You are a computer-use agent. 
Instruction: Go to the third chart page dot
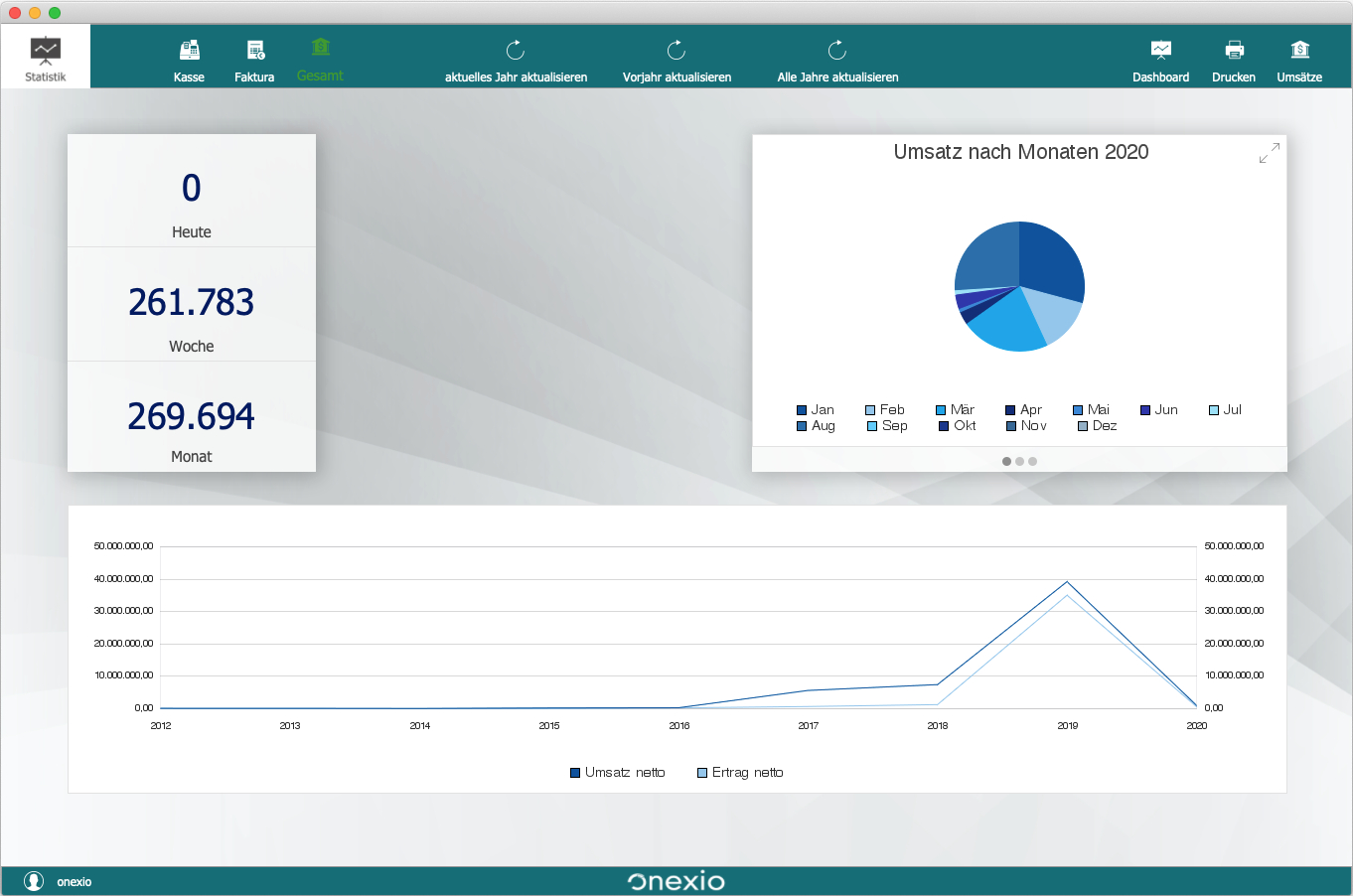tap(1033, 461)
